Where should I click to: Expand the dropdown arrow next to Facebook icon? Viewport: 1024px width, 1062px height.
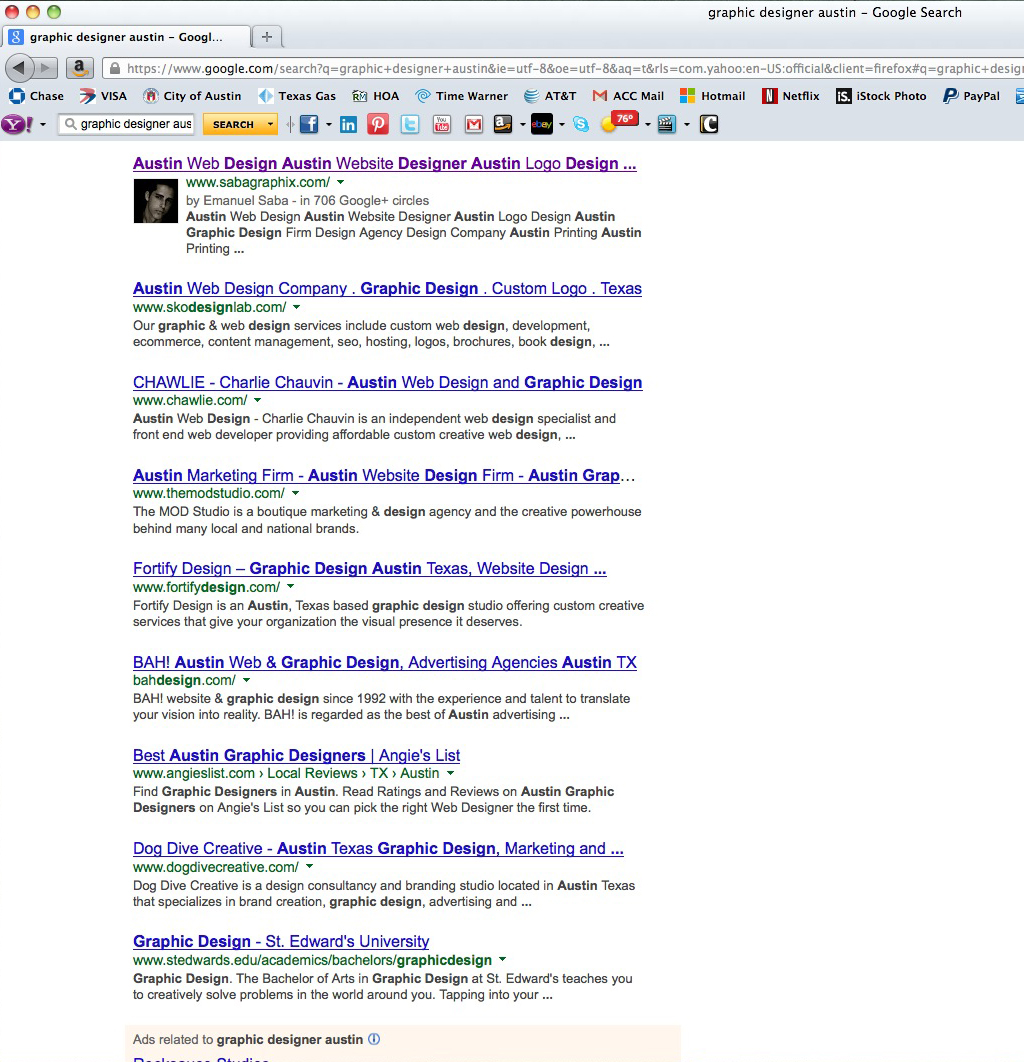pyautogui.click(x=329, y=125)
